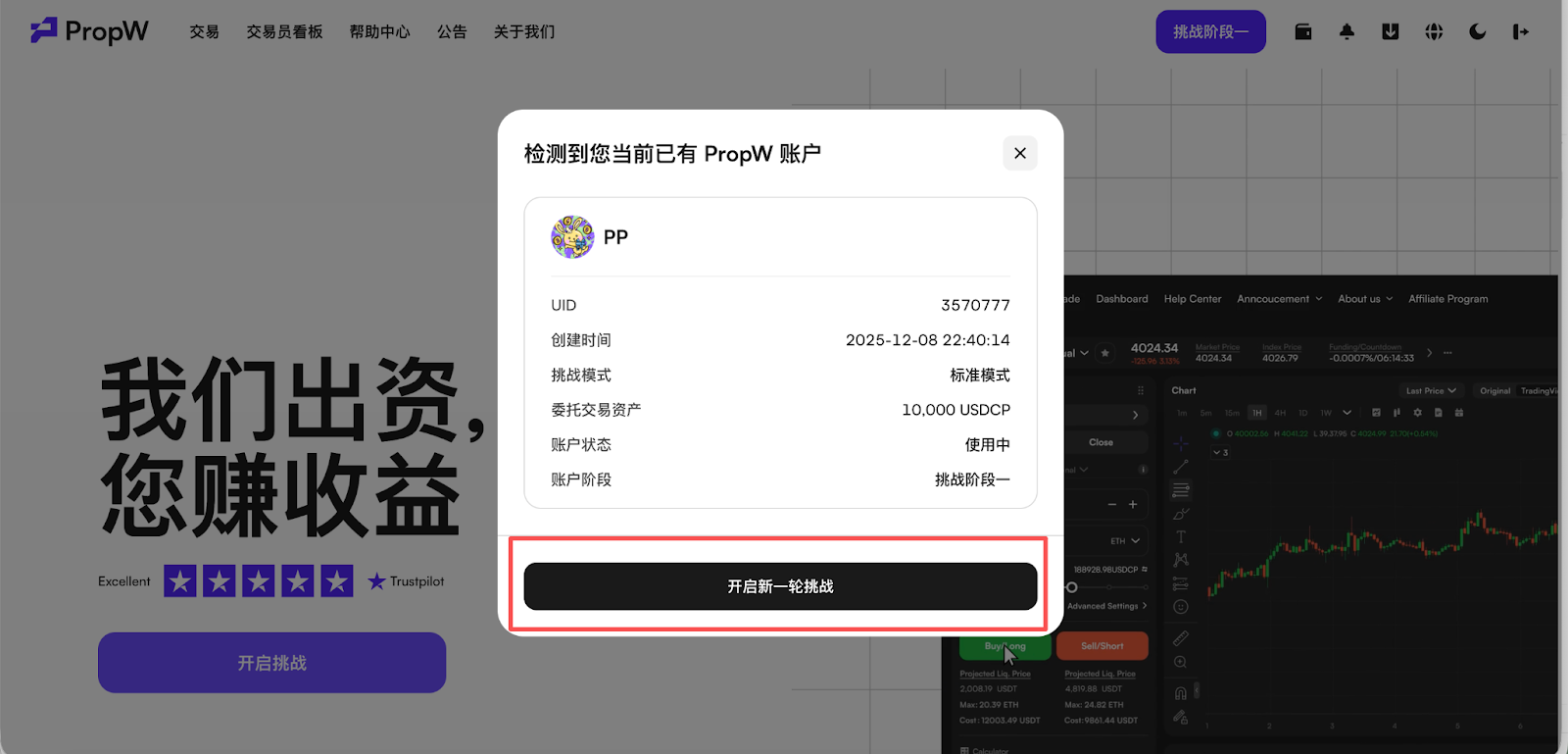This screenshot has width=1568, height=754.
Task: Open Dashboard in the trading preview
Action: tap(1122, 299)
